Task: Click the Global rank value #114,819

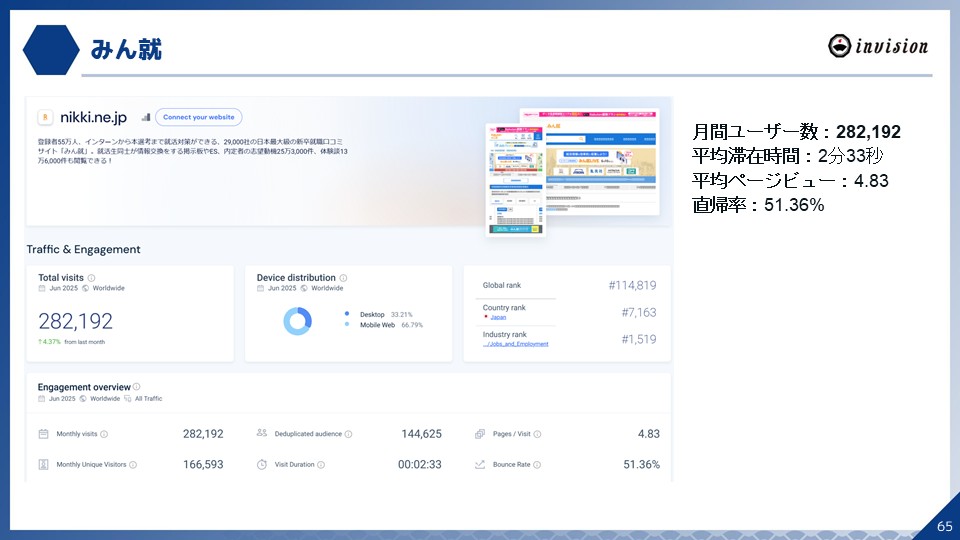Action: 632,285
